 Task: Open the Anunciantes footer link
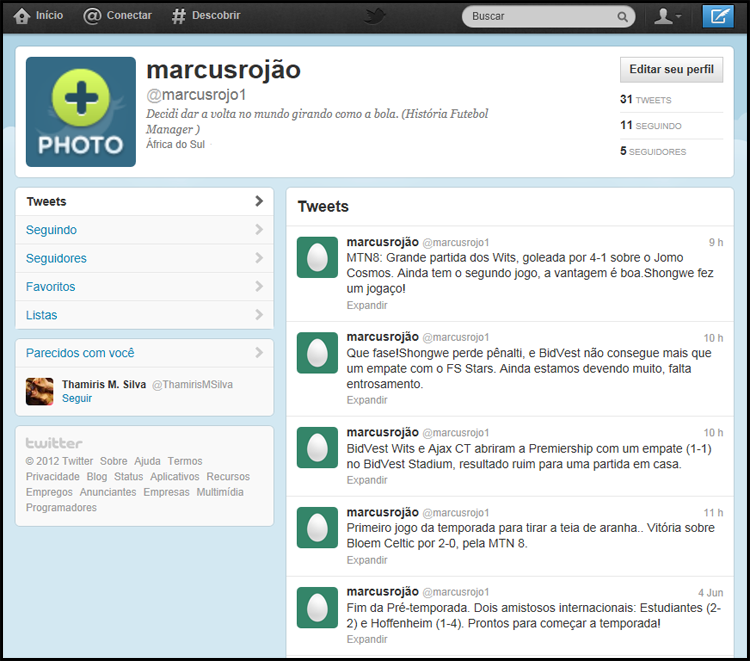click(108, 492)
